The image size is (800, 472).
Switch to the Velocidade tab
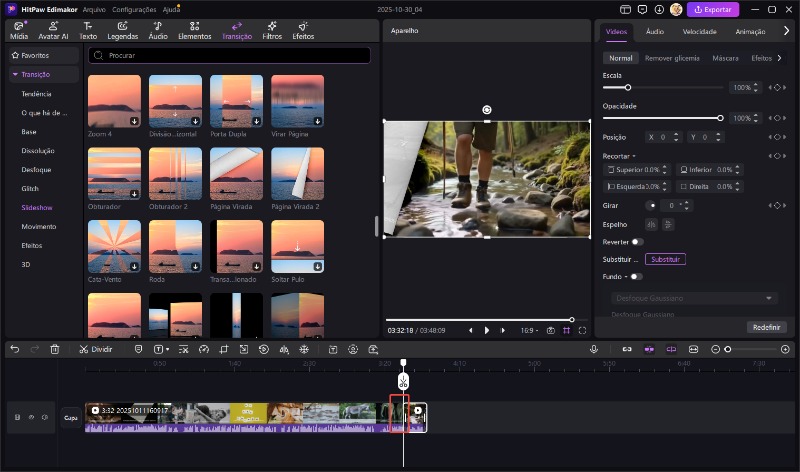coord(699,32)
